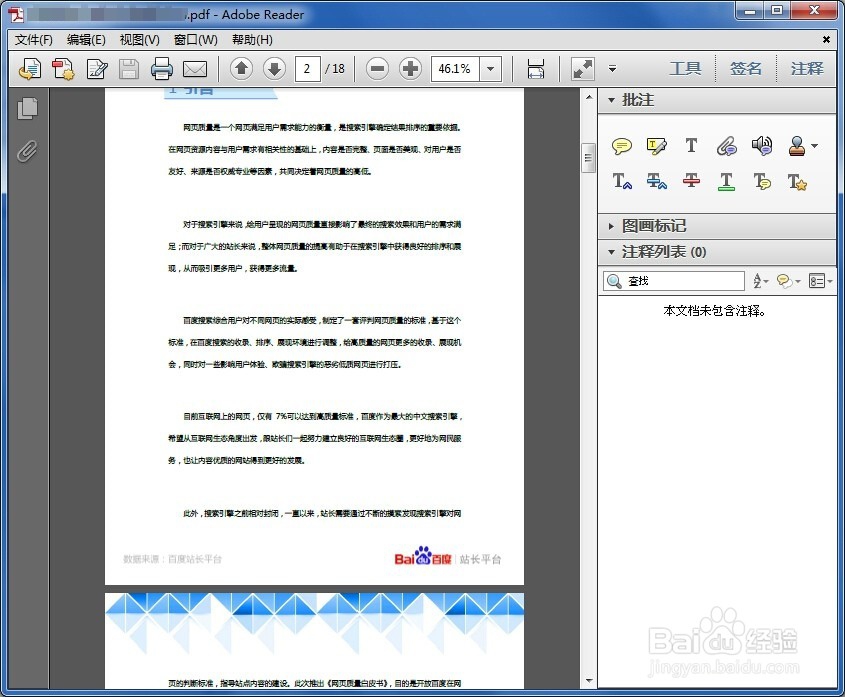This screenshot has height=697, width=845.
Task: Open the 编辑(E) menu
Action: pos(86,40)
